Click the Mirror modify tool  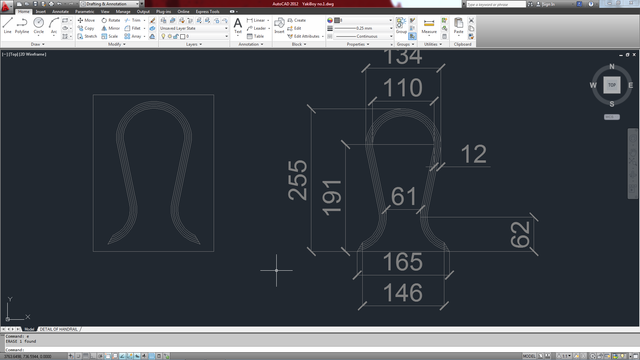pos(110,28)
